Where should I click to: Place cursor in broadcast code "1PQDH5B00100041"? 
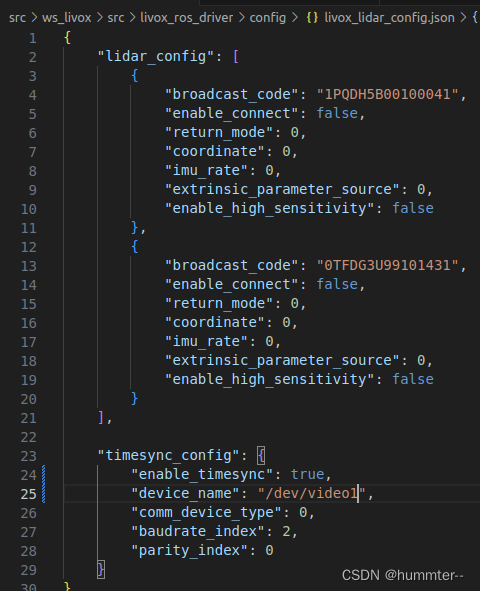(387, 94)
